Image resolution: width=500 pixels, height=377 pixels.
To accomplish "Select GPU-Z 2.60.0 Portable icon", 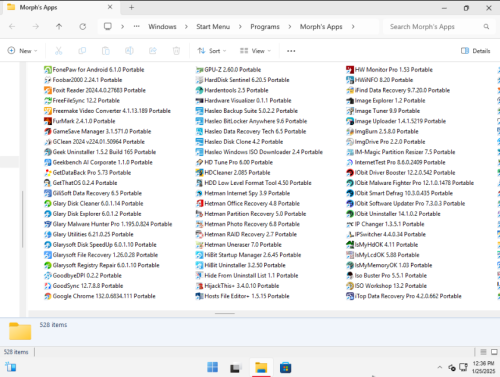I will [200, 70].
